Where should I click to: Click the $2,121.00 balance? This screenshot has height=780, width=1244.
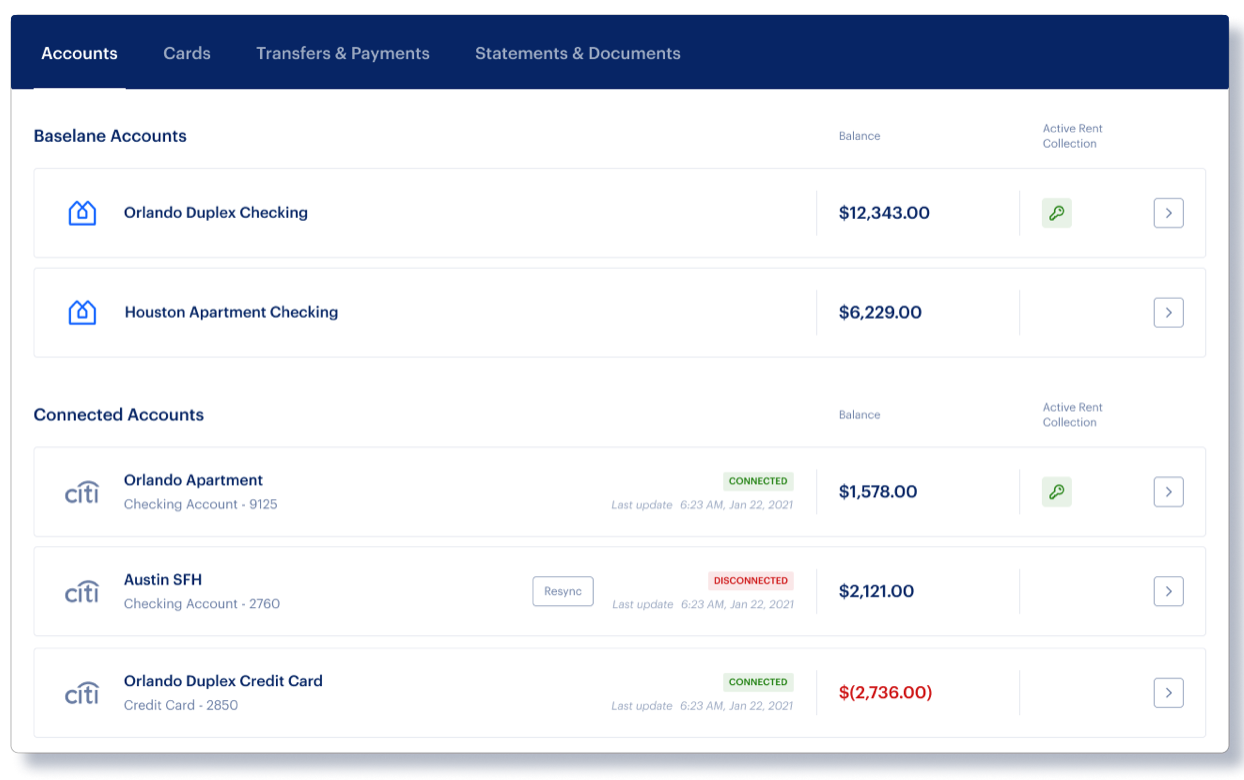[x=876, y=591]
